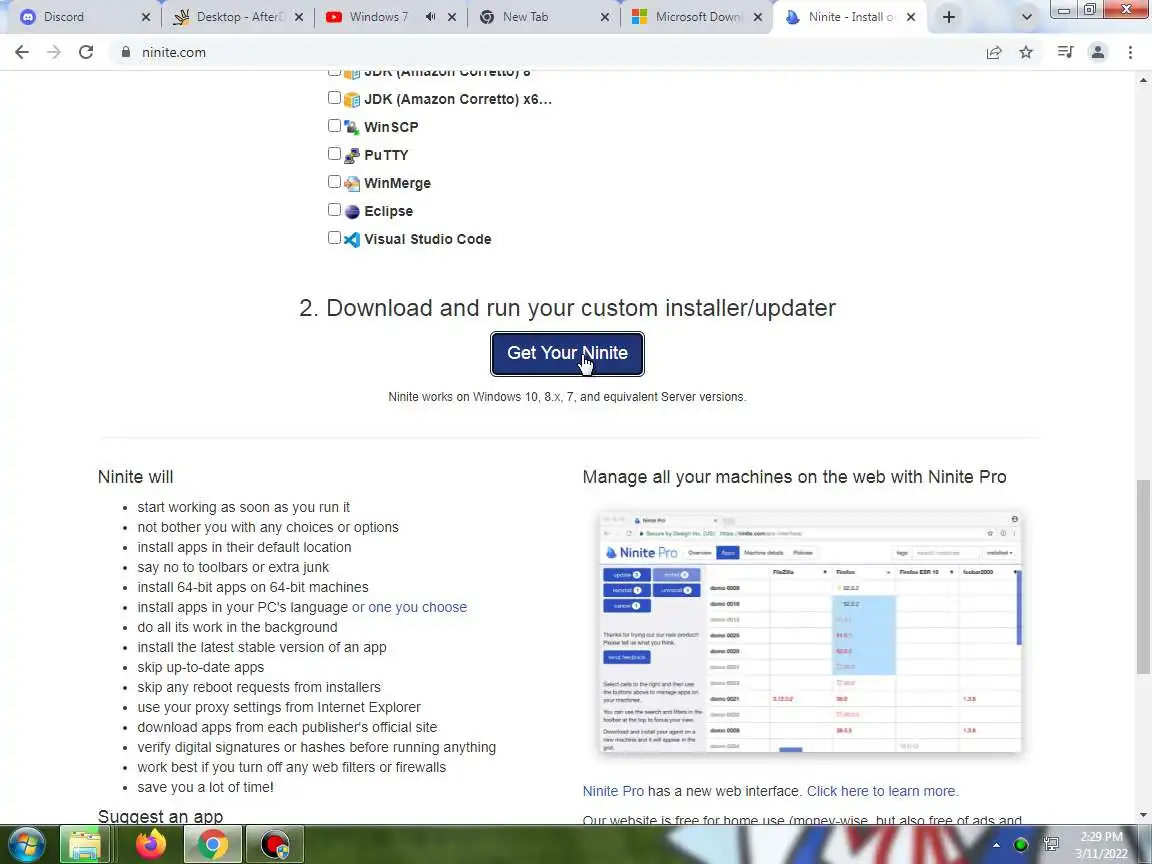Open a new browser tab
1152x864 pixels.
[948, 17]
